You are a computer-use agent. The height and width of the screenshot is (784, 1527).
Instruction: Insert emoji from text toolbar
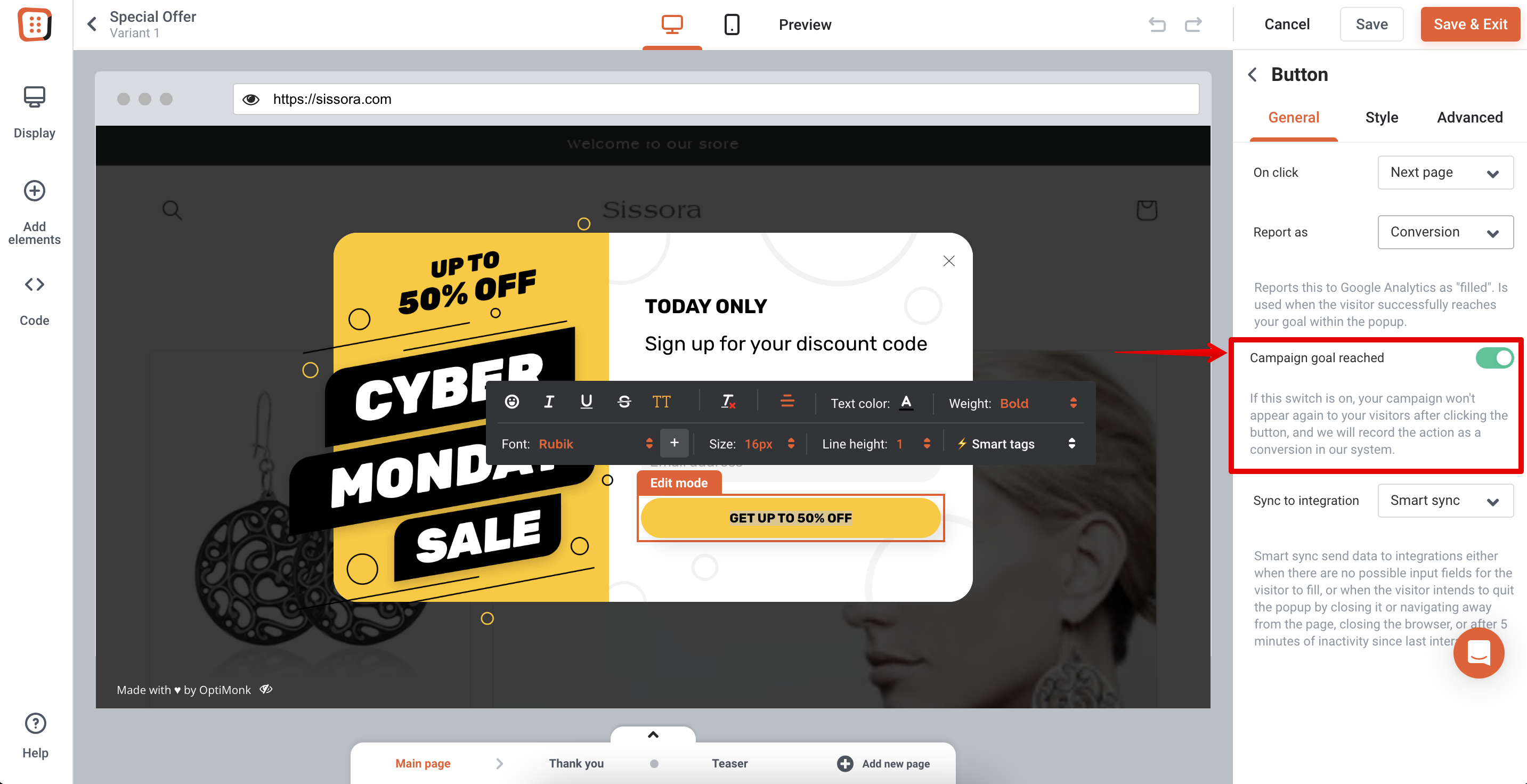click(511, 402)
